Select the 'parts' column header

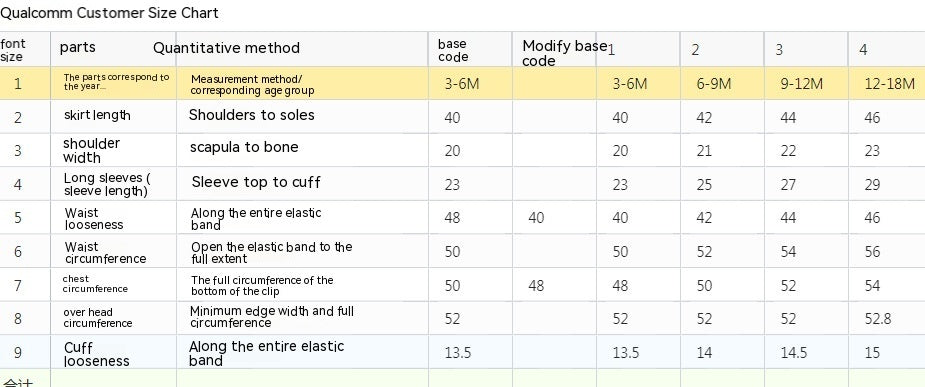tap(113, 48)
